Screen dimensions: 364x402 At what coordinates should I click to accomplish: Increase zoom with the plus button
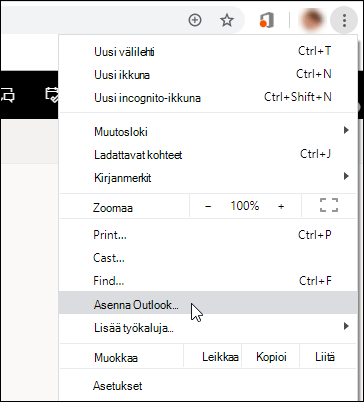(281, 206)
